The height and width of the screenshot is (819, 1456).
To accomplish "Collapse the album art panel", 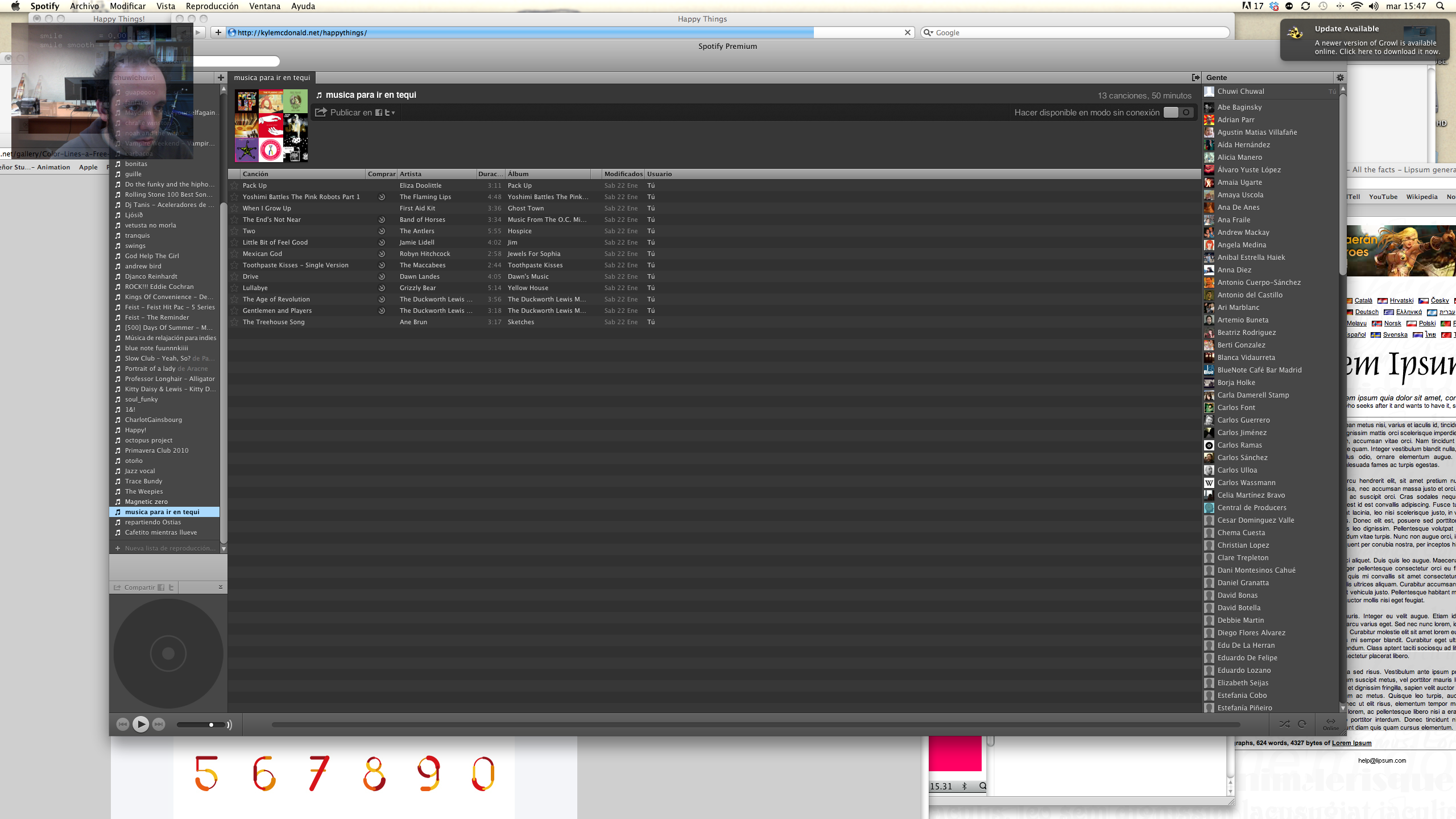I will (221, 586).
